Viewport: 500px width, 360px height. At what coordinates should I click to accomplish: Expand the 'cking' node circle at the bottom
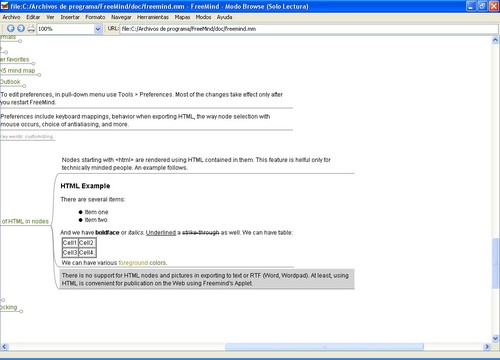click(x=21, y=311)
